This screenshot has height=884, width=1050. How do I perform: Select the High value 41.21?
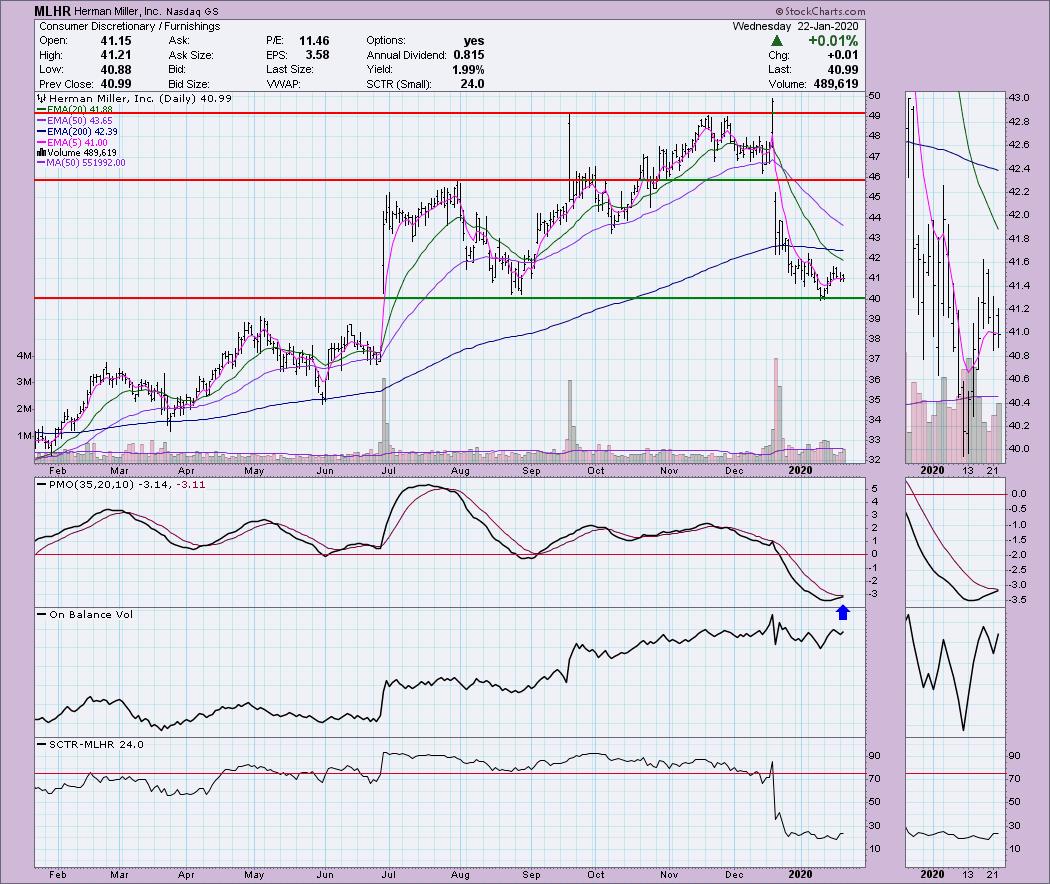pos(115,55)
